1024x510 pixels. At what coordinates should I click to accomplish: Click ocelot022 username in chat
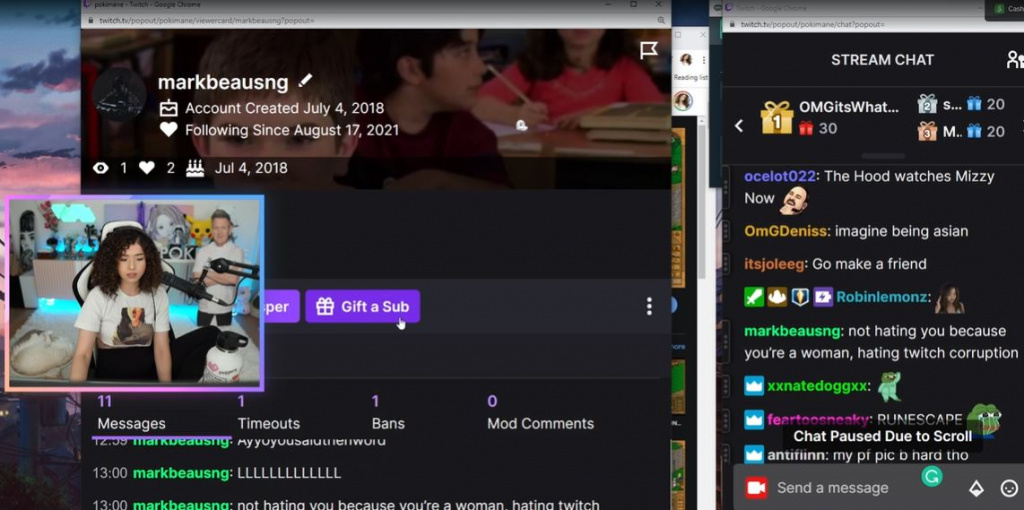[x=780, y=176]
